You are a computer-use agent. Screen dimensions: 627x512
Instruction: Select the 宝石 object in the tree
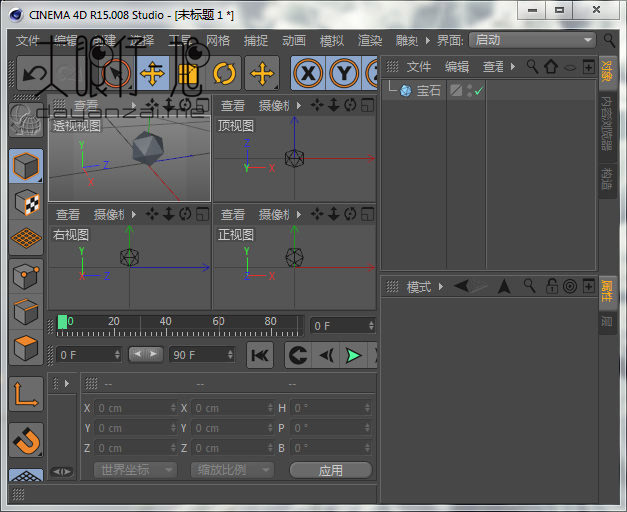click(x=428, y=91)
